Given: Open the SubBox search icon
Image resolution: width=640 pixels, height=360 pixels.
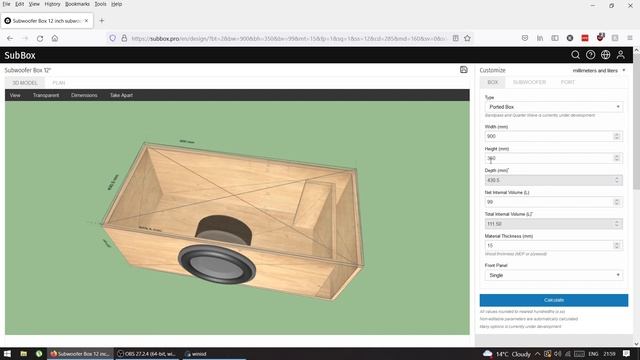Looking at the screenshot, I should point(576,55).
